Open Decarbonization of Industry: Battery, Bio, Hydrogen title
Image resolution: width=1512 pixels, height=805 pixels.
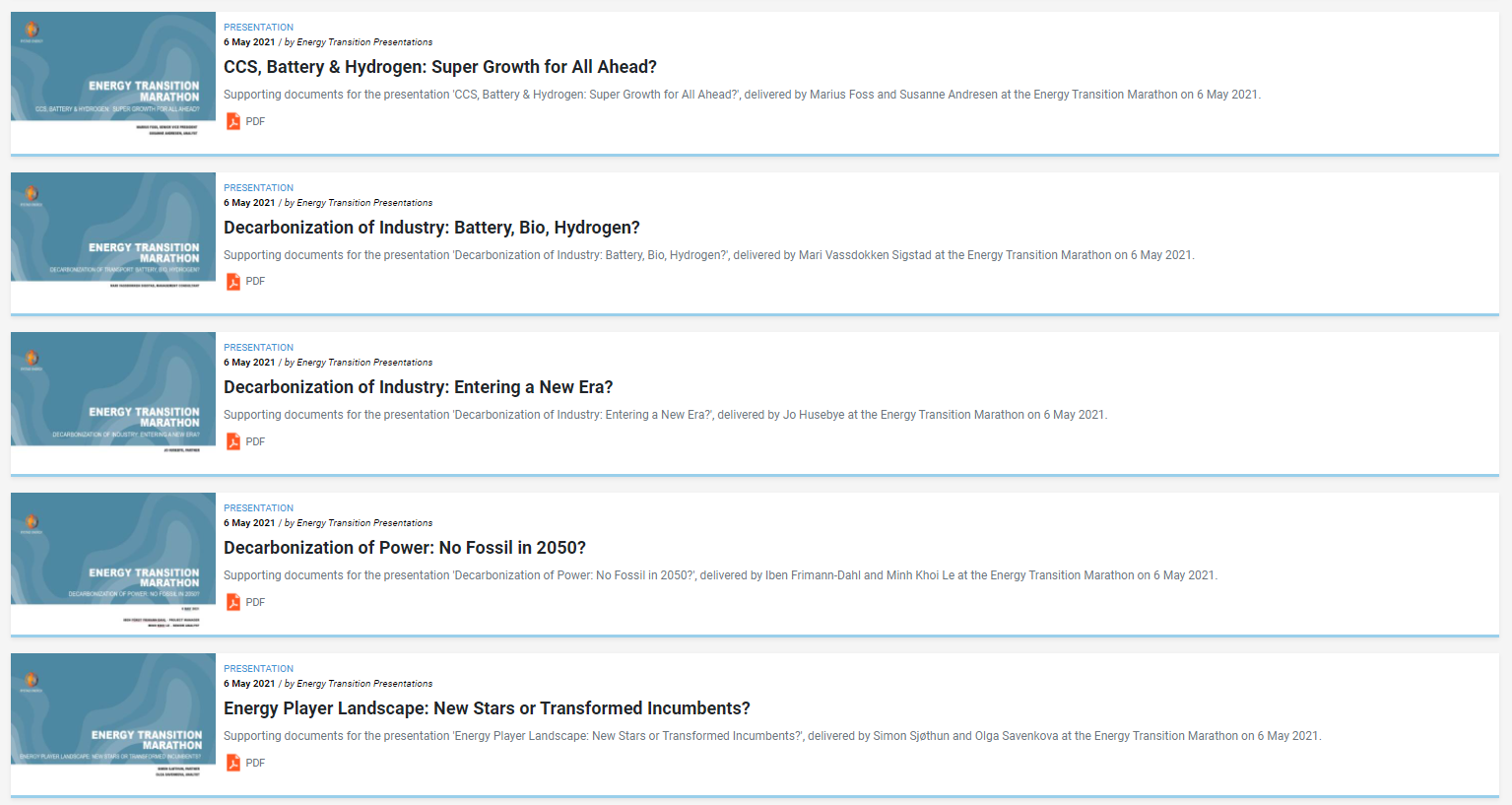coord(431,228)
